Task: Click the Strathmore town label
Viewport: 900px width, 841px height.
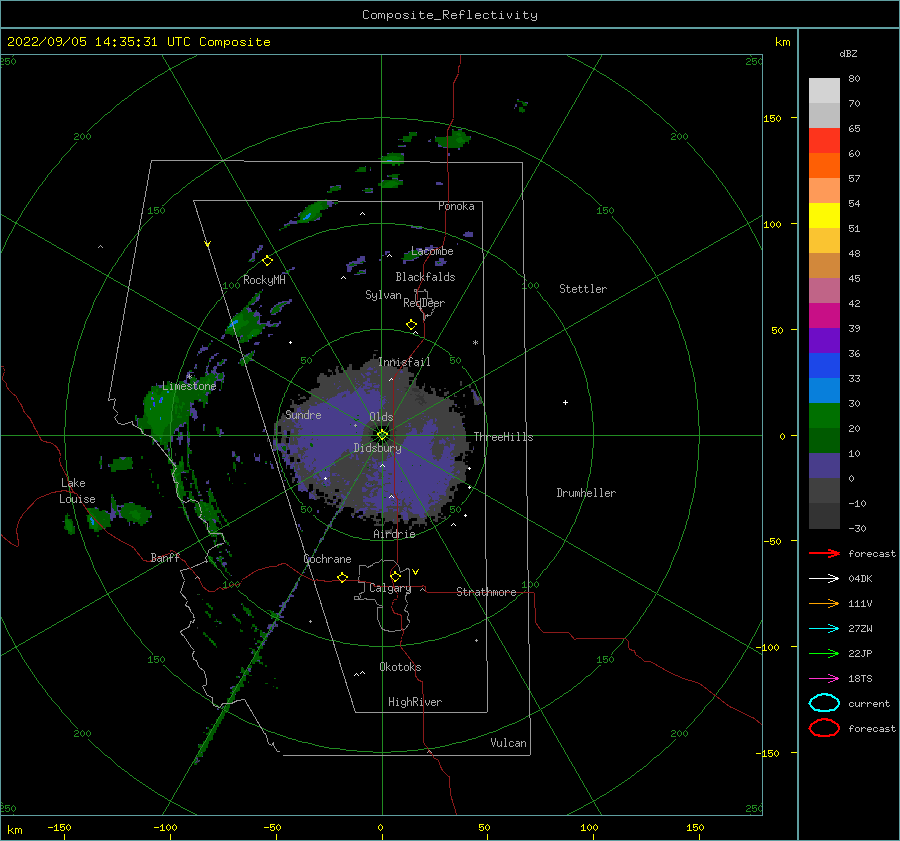Action: coord(486,592)
